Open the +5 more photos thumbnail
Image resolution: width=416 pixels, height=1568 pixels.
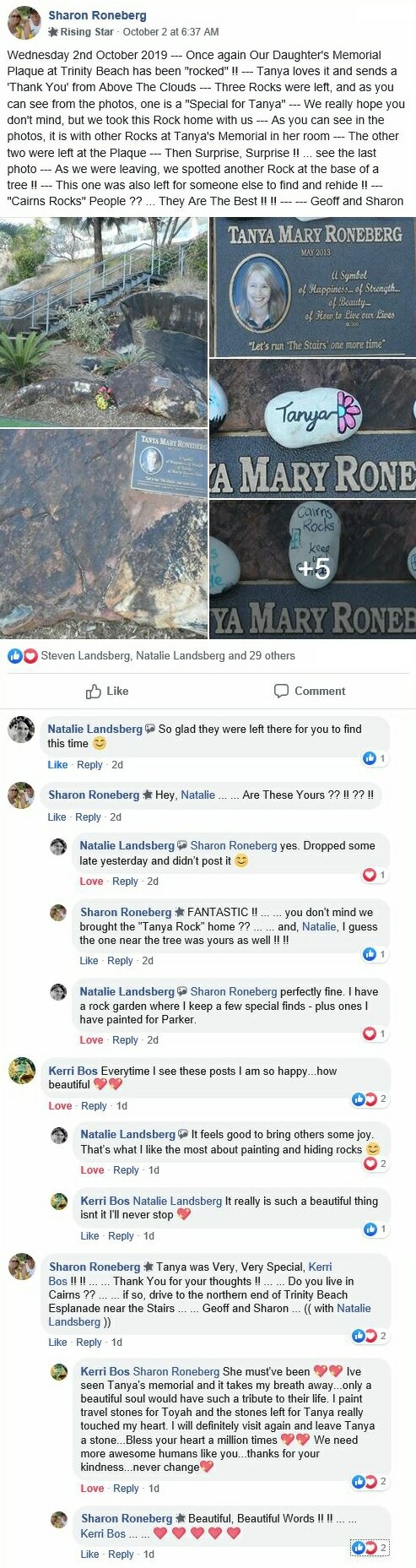312,569
